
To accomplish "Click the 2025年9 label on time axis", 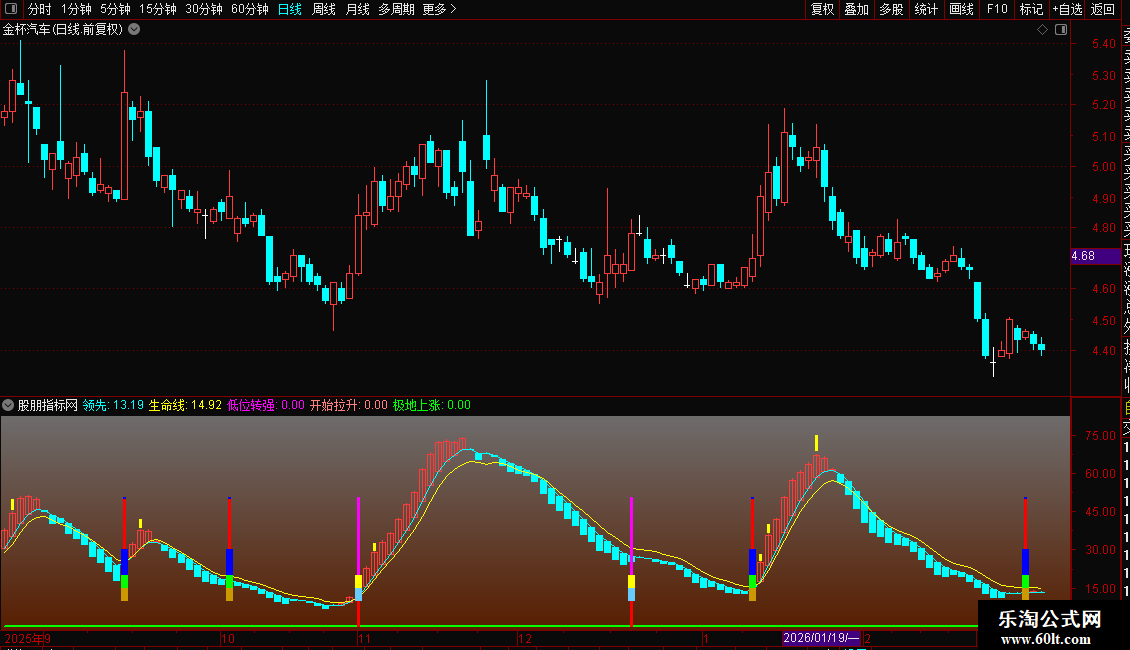I will coord(27,638).
